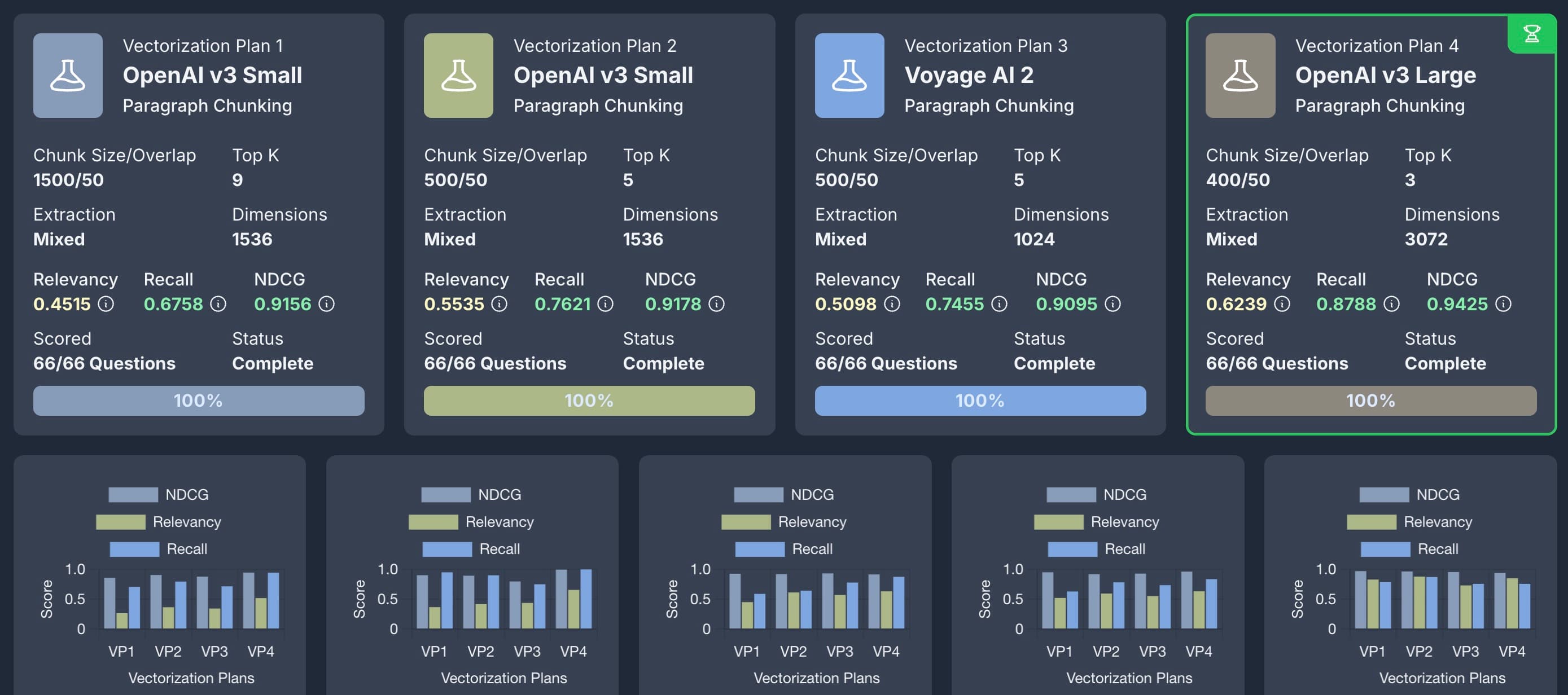Click dimensions value 1024
Screen dimensions: 1568x695
[x=1034, y=239]
